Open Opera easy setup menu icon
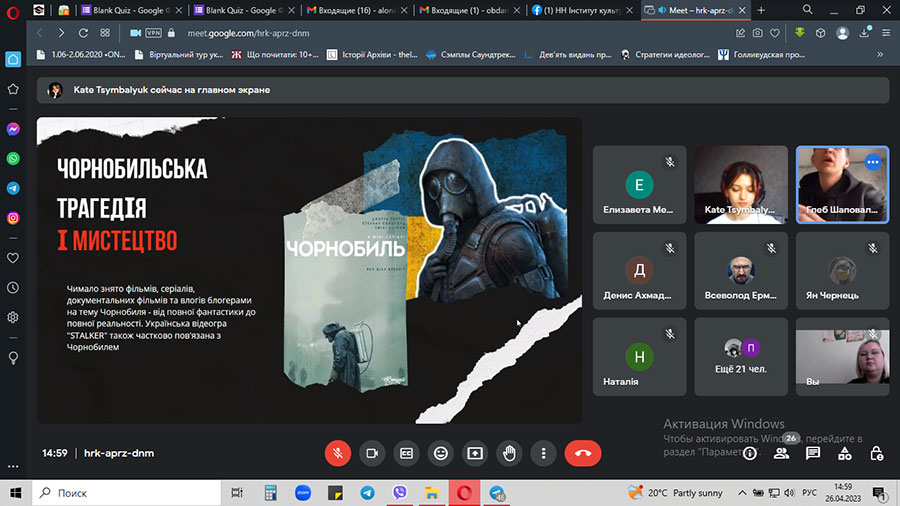 tap(886, 33)
